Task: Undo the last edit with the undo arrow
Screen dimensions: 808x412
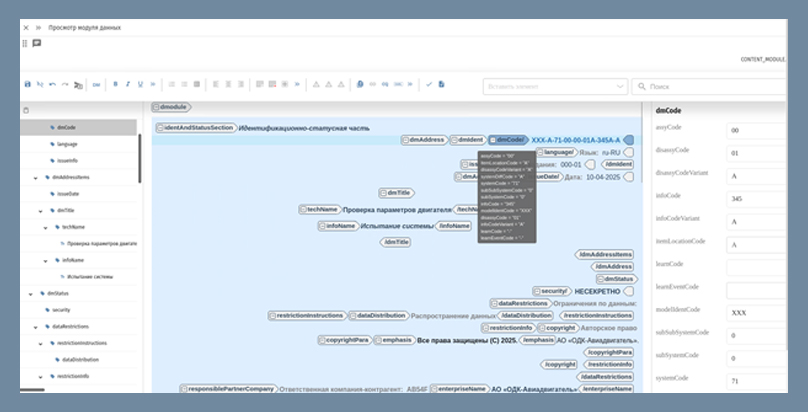Action: pos(53,84)
